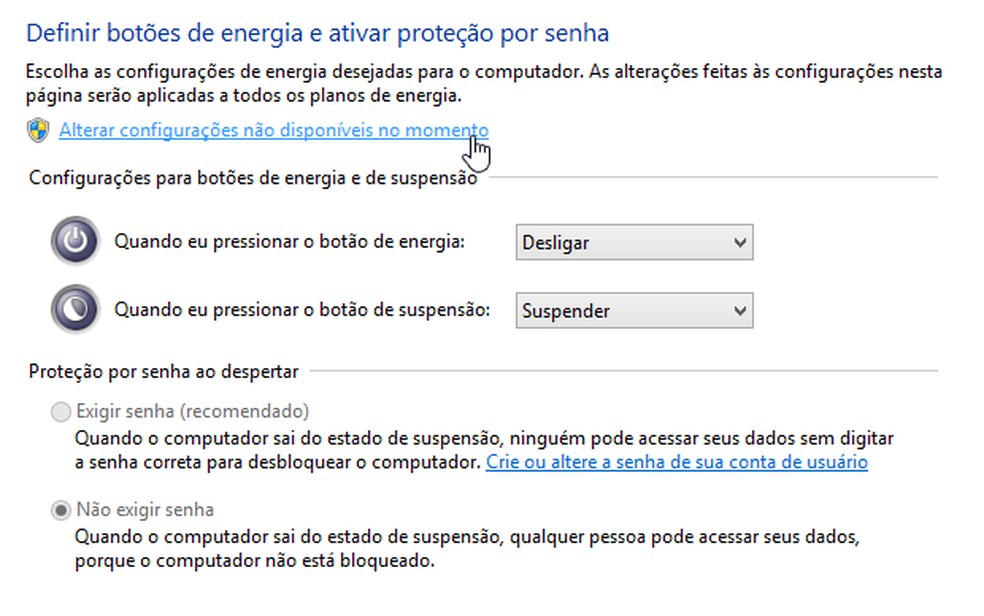Select "Não exigir senha"
The width and height of the screenshot is (984, 616).
[60, 509]
